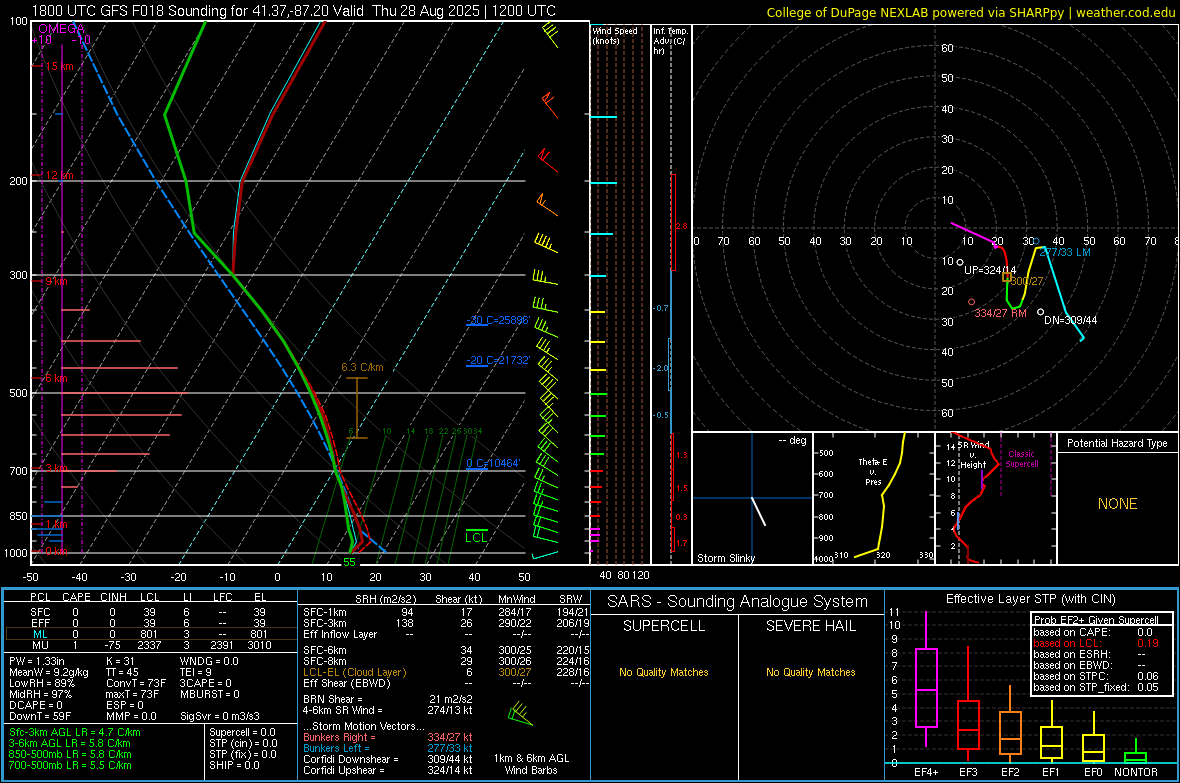This screenshot has height=783, width=1180.
Task: Click the Corfidi Downshear = 309/44 kt line
Action: pyautogui.click(x=388, y=759)
